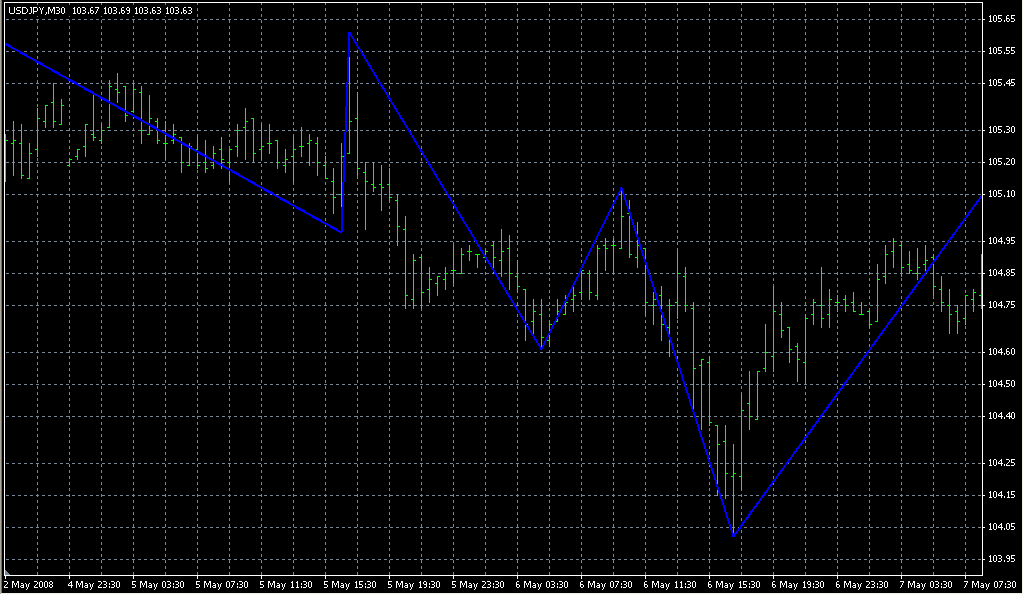The image size is (1024, 594).
Task: Click the 5 May 07:30 time label
Action: click(222, 585)
